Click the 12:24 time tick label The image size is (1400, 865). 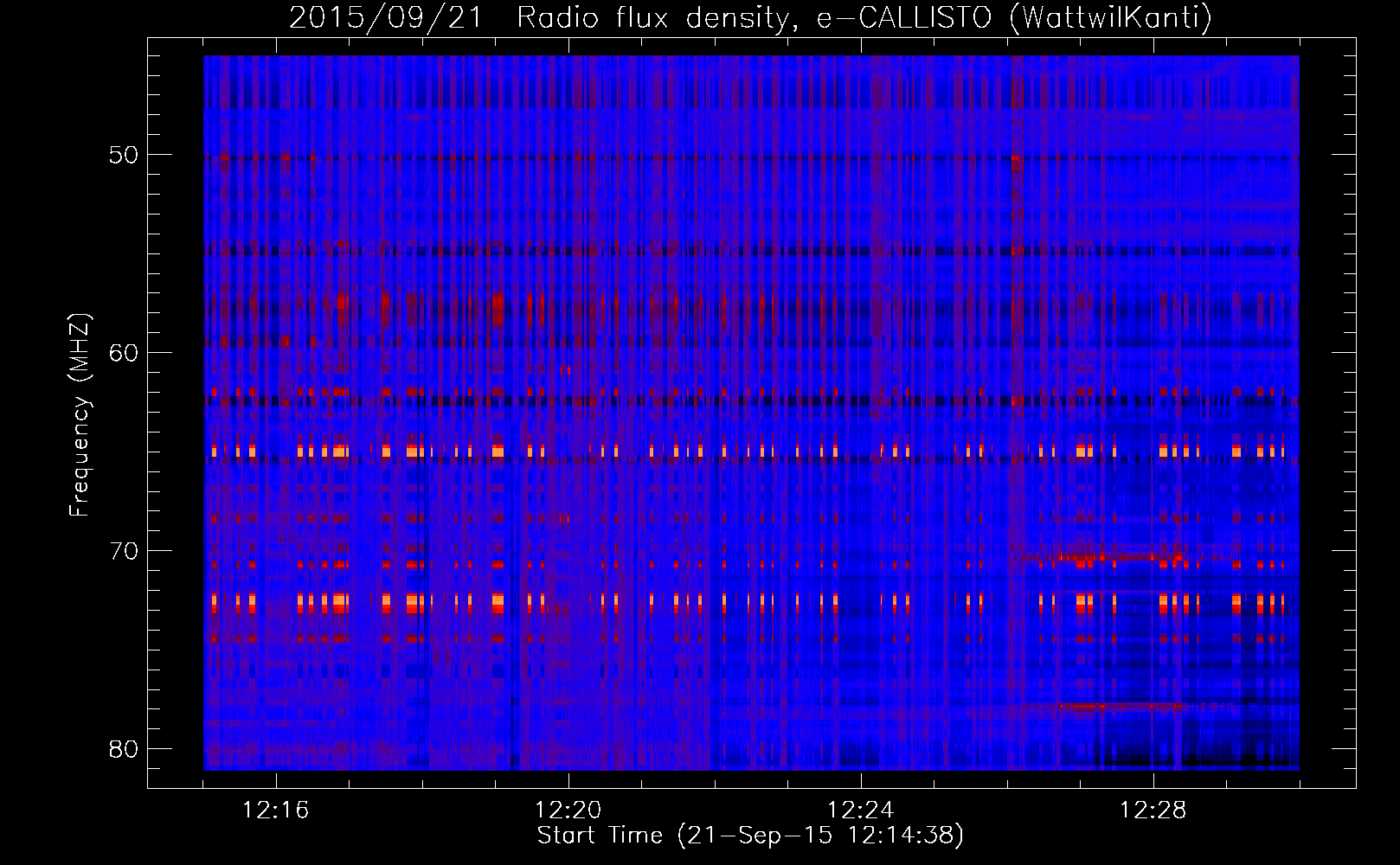[861, 811]
